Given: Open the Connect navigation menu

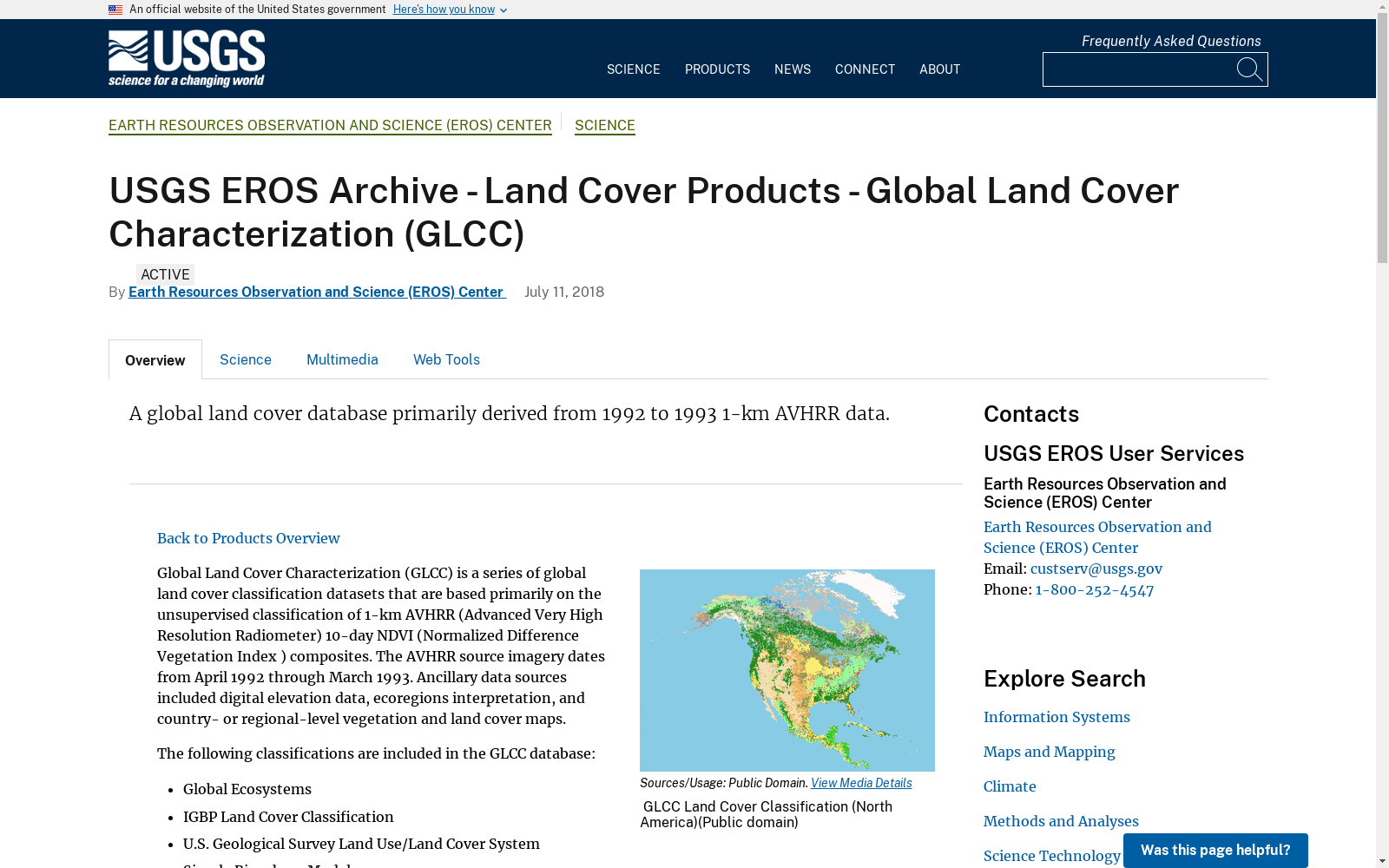Looking at the screenshot, I should coord(865,69).
